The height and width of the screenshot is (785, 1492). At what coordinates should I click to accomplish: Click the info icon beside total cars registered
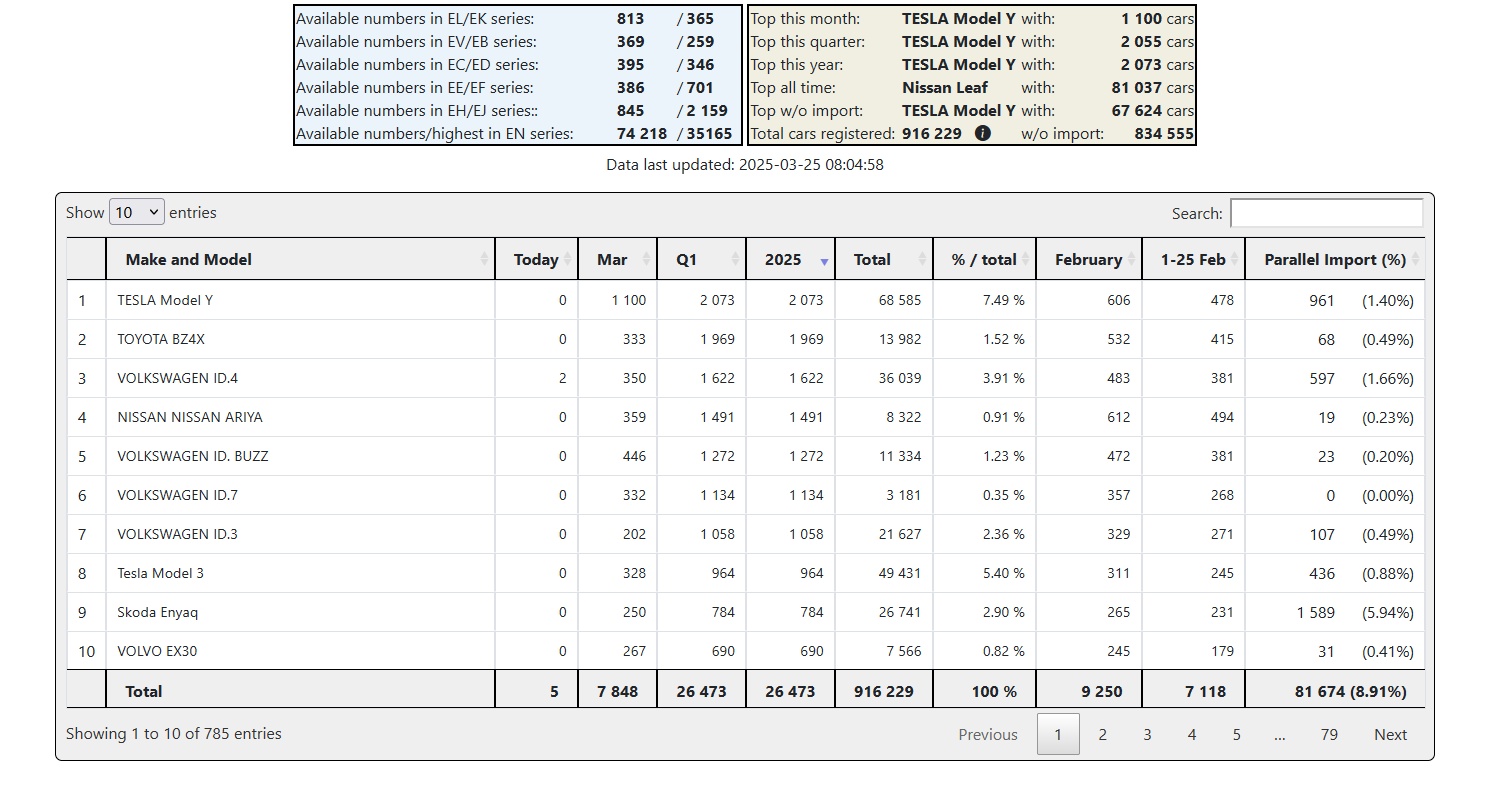[x=983, y=133]
